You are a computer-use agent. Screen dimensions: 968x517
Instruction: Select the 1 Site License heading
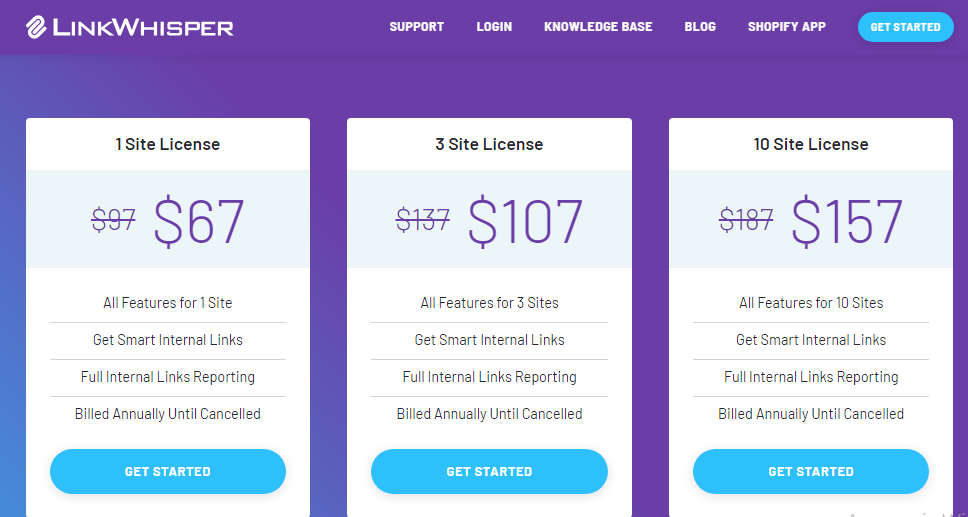coord(168,145)
